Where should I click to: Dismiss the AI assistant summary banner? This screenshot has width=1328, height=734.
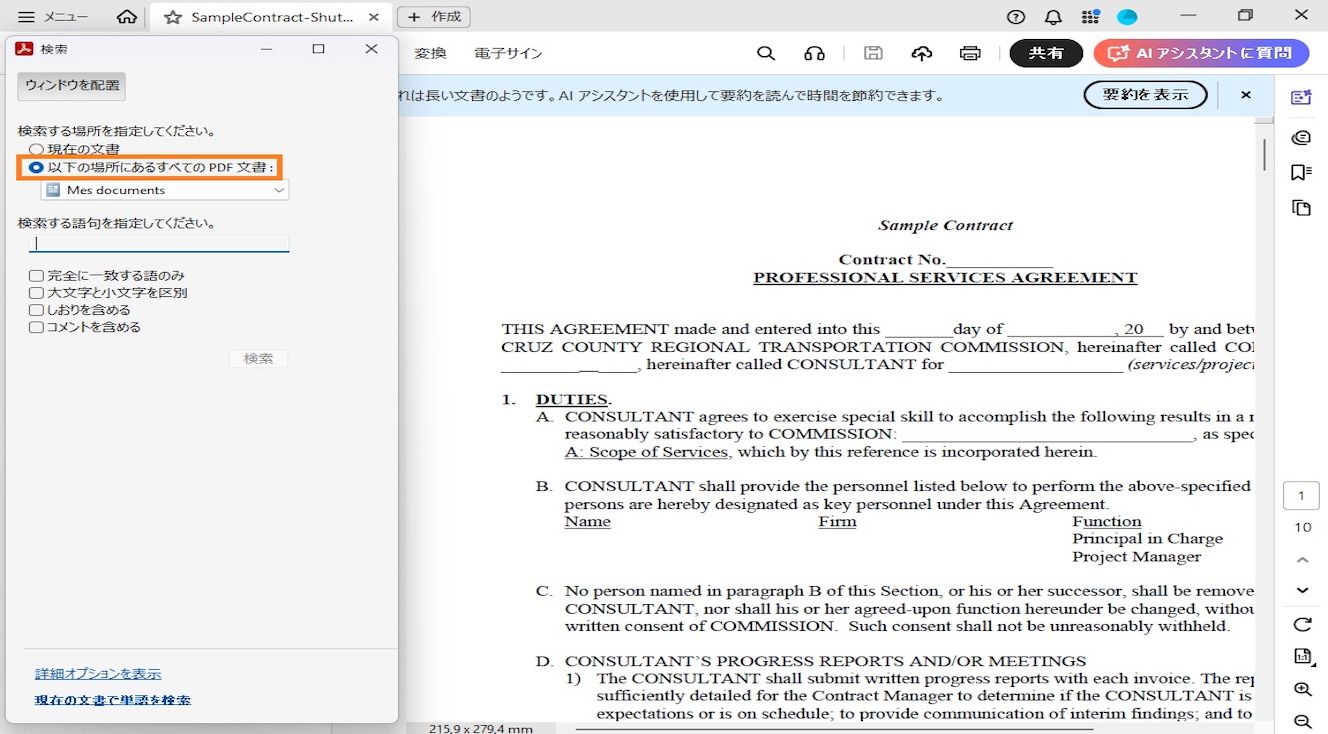pos(1246,95)
